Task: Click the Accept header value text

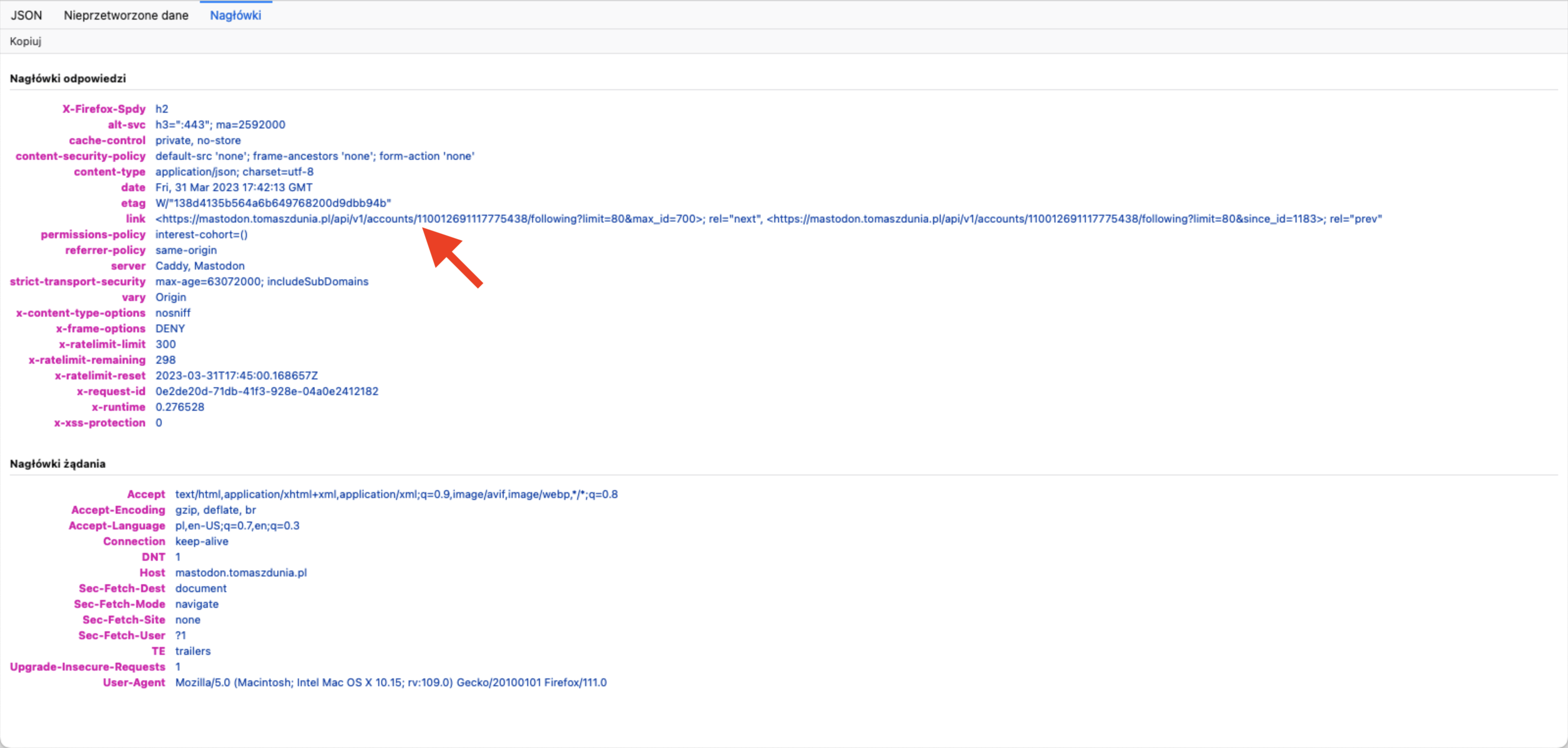Action: click(x=396, y=494)
